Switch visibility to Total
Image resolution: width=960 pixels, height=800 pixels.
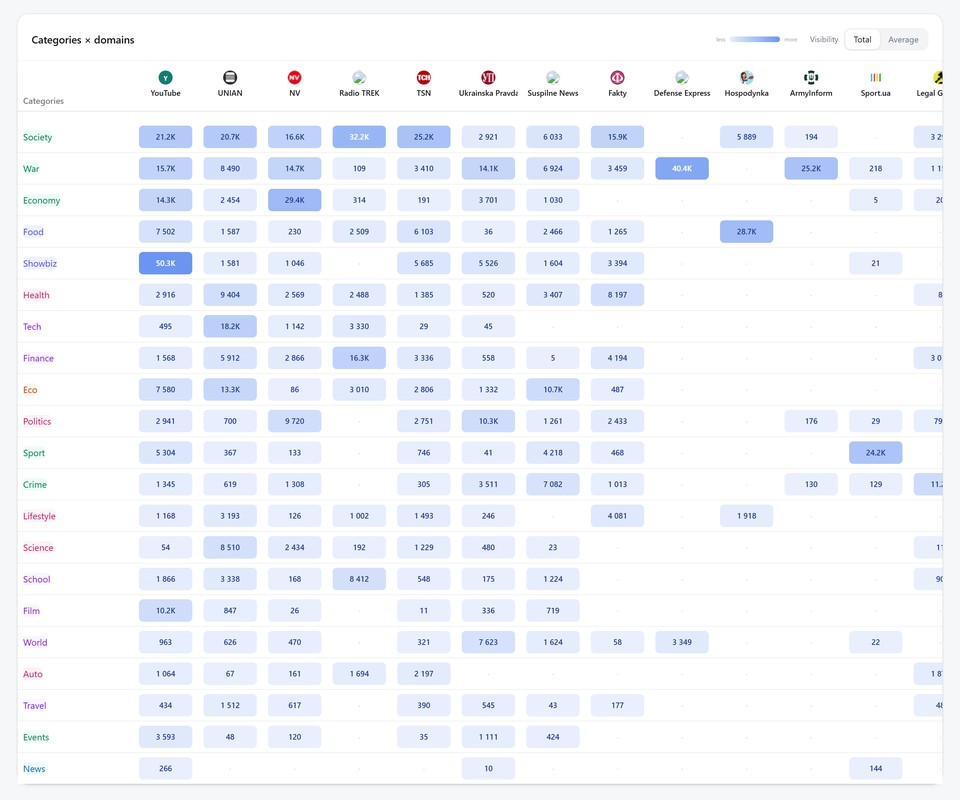tap(862, 40)
